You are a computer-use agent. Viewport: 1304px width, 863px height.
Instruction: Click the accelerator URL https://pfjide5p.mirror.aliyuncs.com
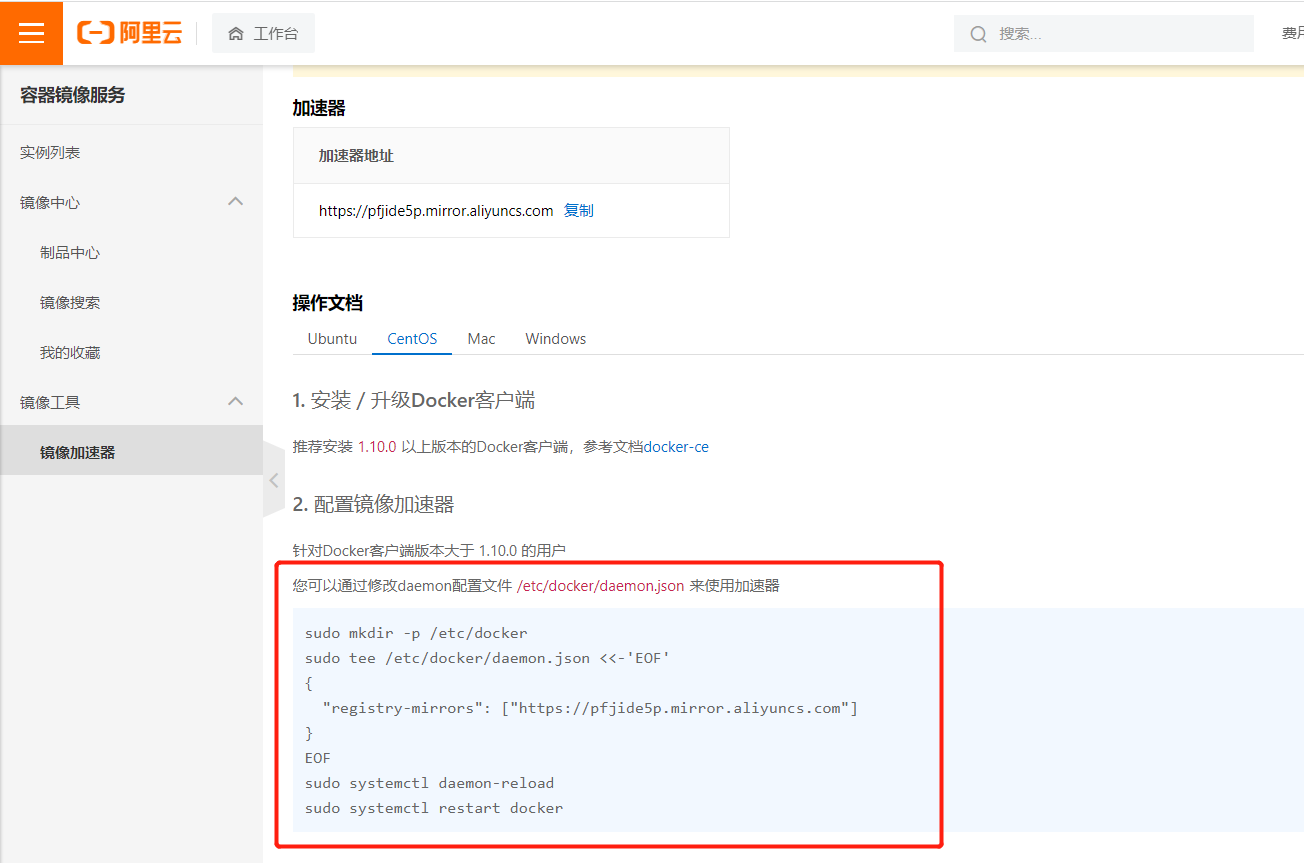click(x=436, y=211)
